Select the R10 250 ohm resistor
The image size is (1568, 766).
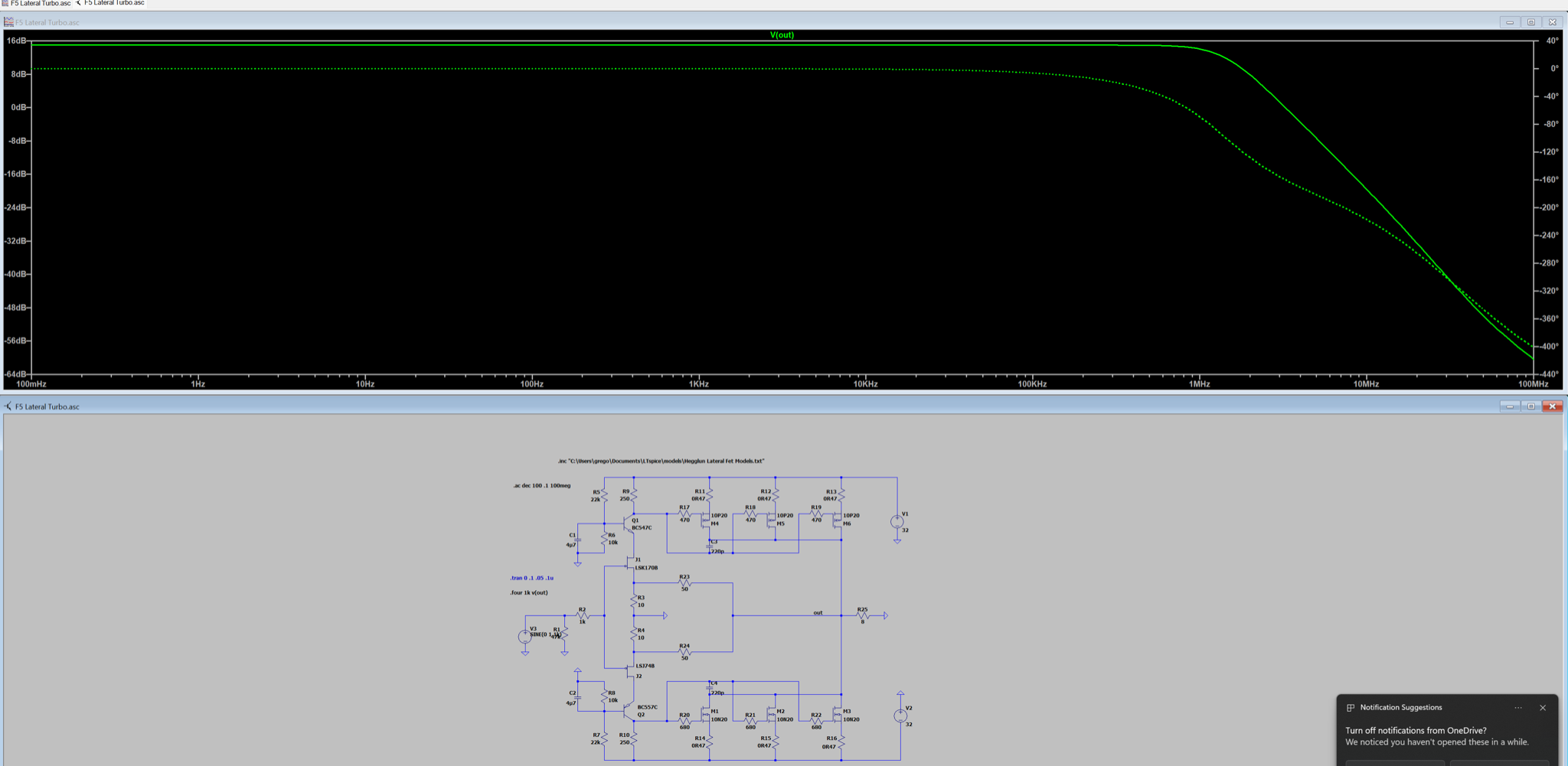click(634, 738)
